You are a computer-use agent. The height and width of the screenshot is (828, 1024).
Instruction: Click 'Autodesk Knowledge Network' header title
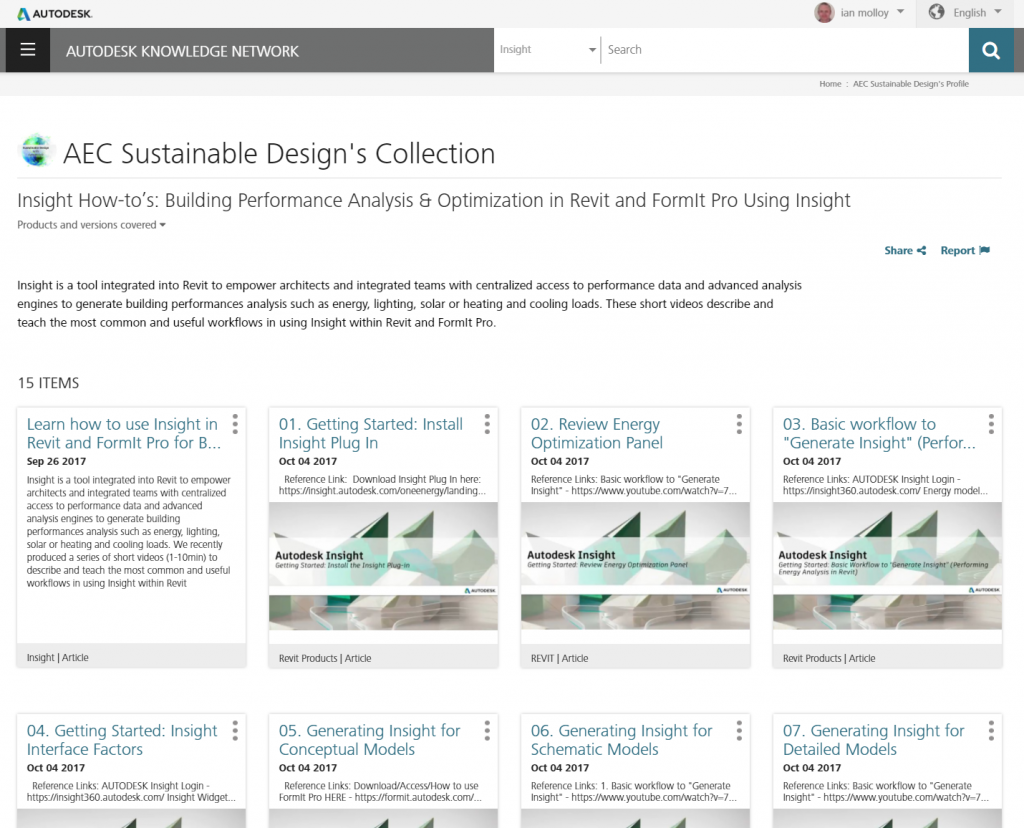[182, 51]
